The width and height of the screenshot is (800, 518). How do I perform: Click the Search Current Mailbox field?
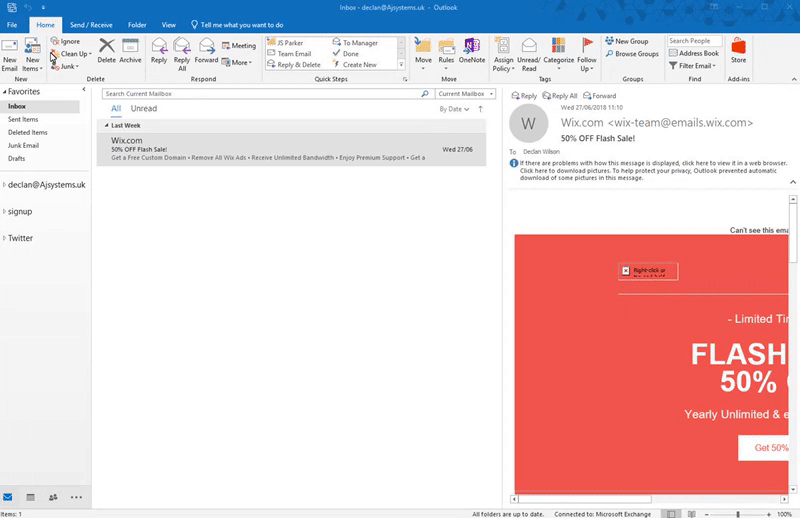265,94
